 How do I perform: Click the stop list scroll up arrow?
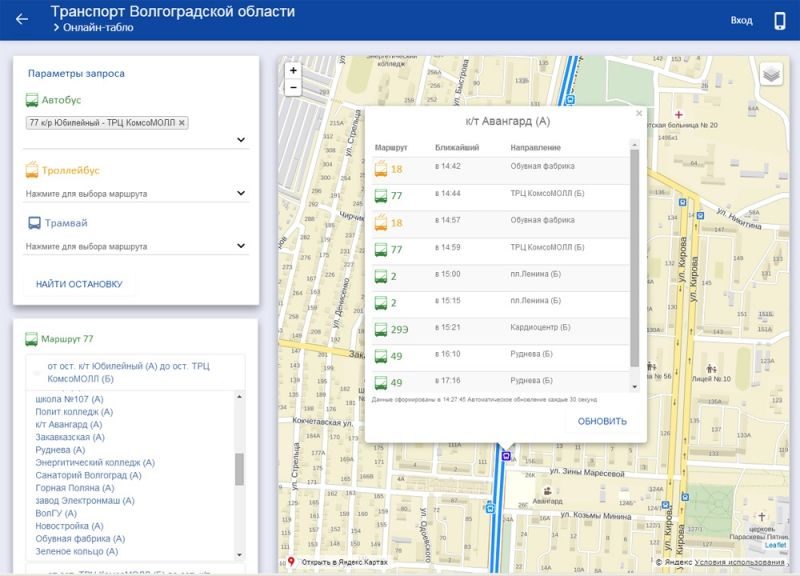pos(239,396)
